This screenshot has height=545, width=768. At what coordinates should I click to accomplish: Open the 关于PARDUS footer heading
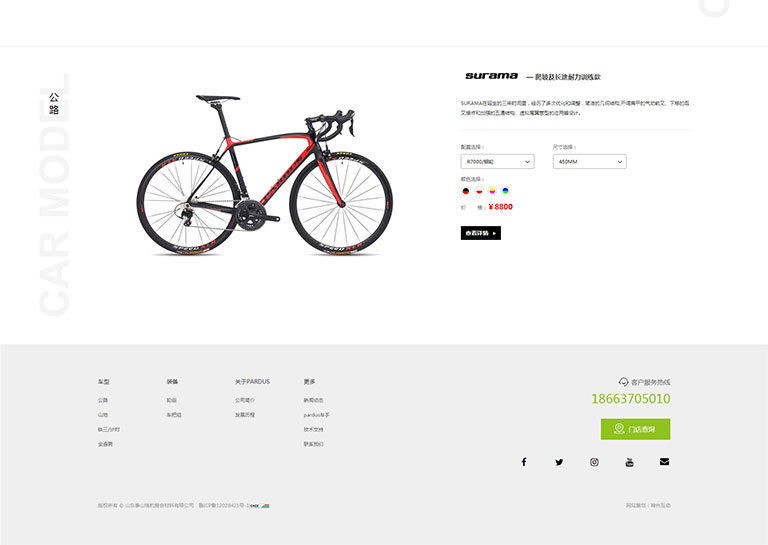(252, 381)
